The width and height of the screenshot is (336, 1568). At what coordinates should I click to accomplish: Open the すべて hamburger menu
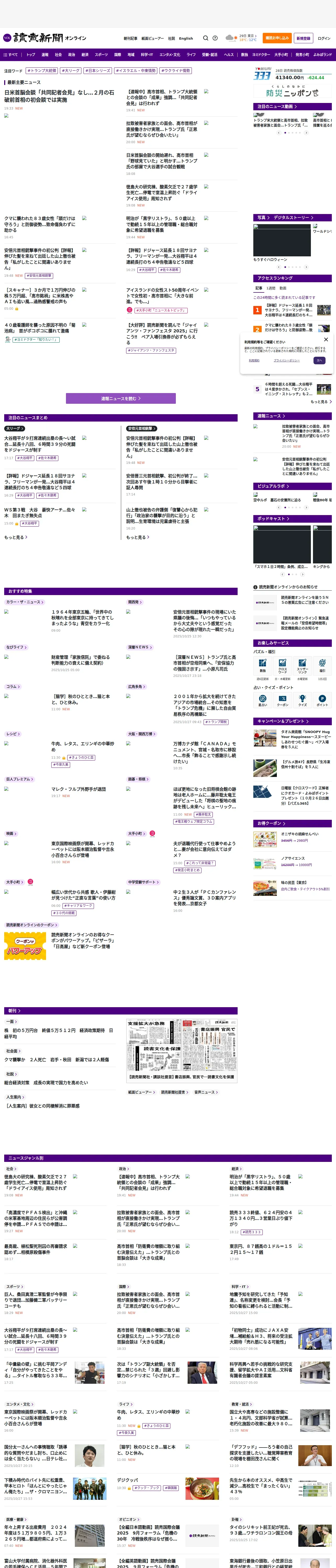coord(10,55)
